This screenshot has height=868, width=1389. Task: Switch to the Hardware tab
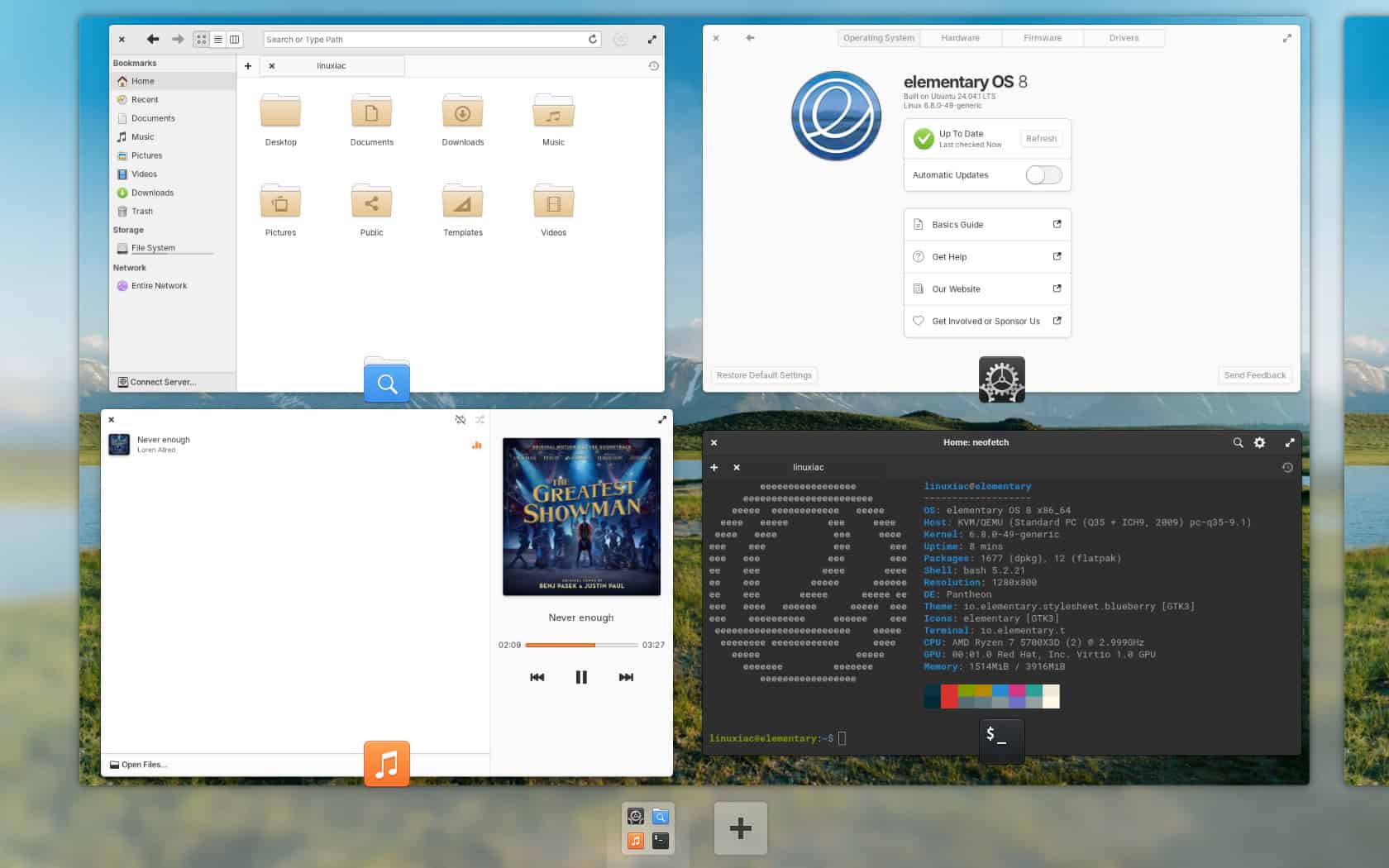pyautogui.click(x=960, y=37)
